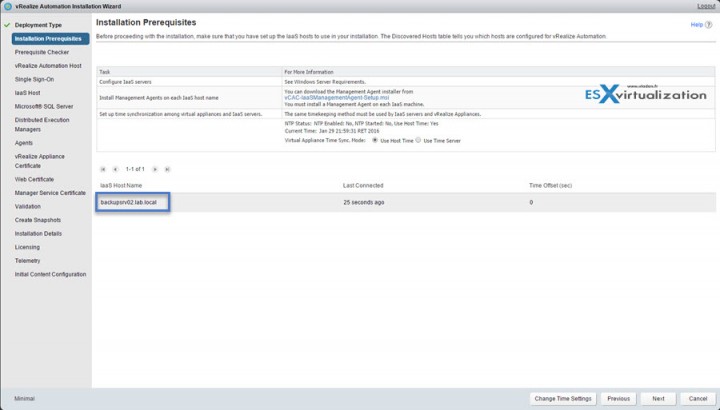Download vCAC-IaaSManagementAgent-Setup.msi link
The image size is (720, 410).
click(337, 98)
